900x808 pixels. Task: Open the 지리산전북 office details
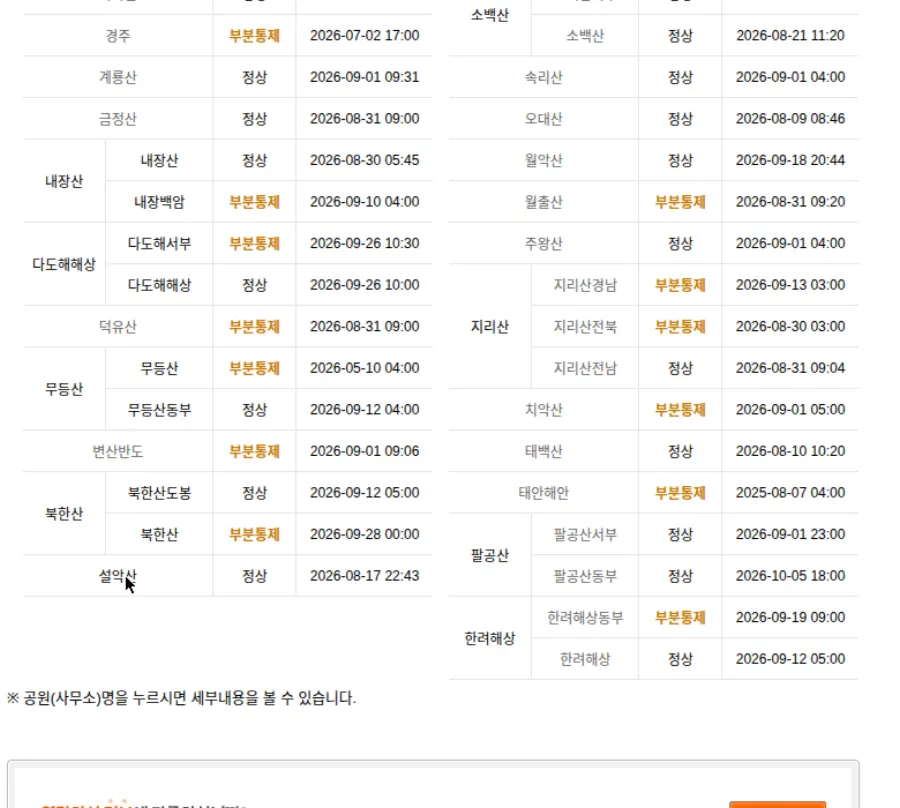pos(585,327)
